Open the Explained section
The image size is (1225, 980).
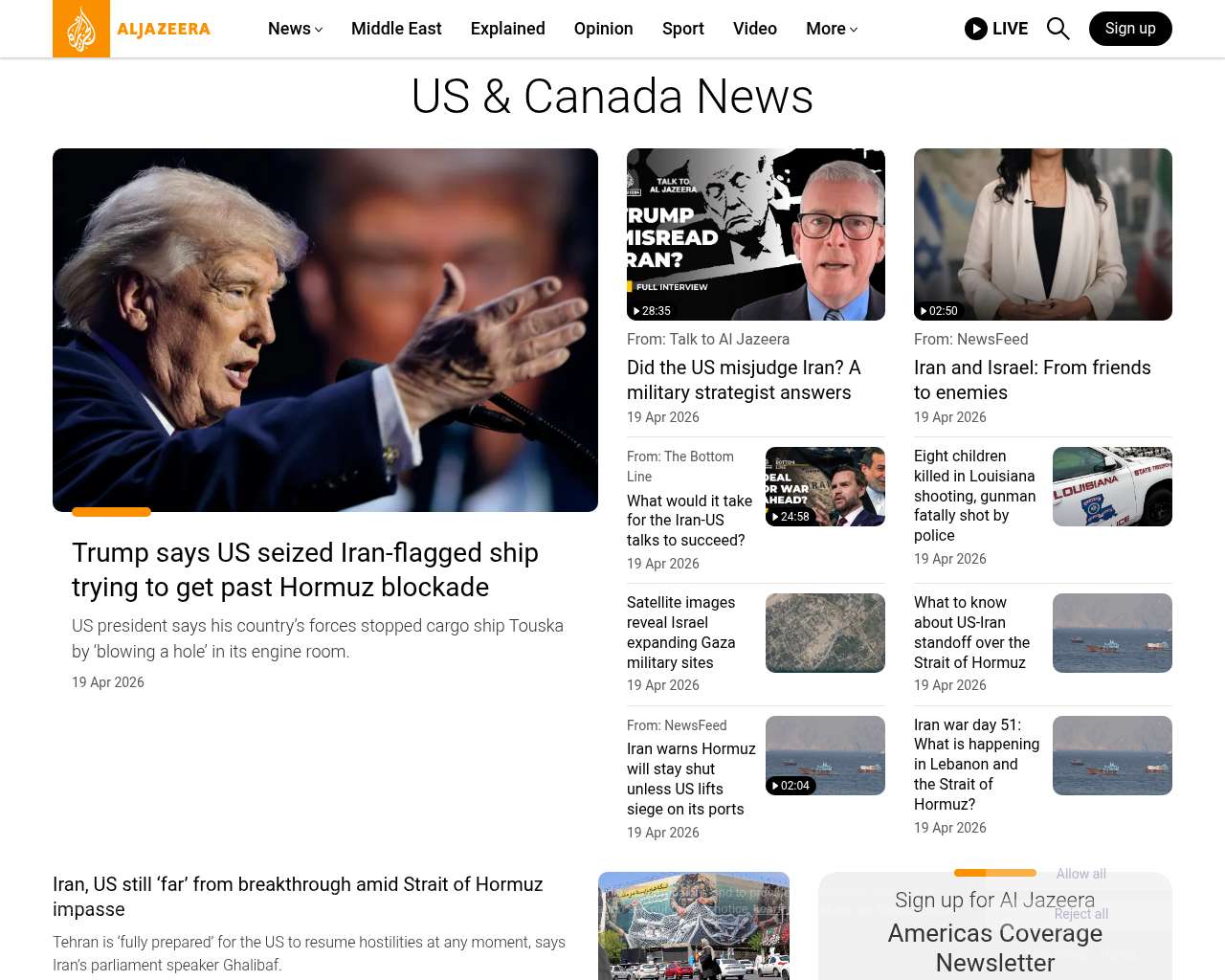[508, 29]
